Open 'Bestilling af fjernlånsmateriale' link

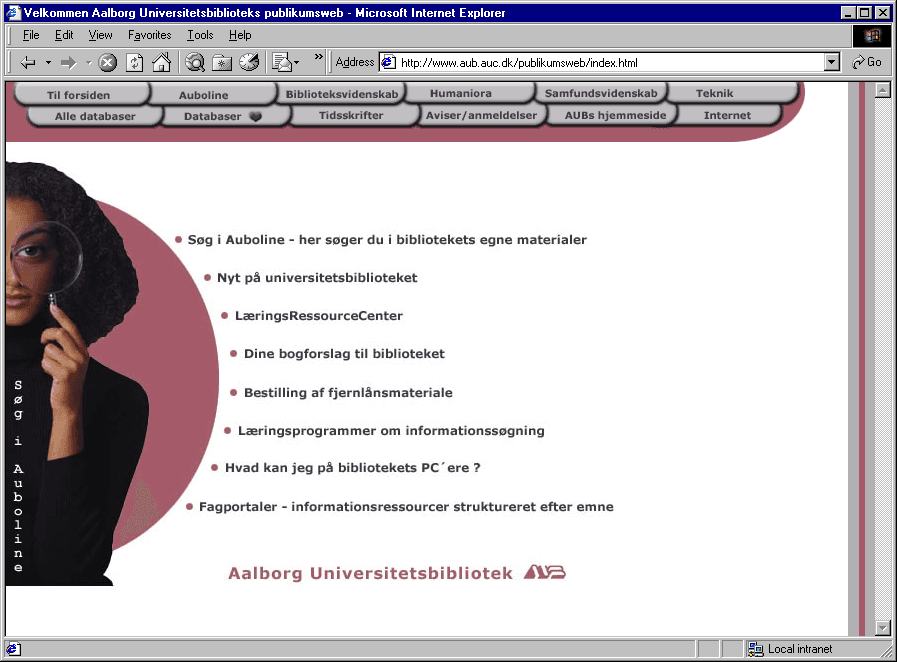coord(348,393)
